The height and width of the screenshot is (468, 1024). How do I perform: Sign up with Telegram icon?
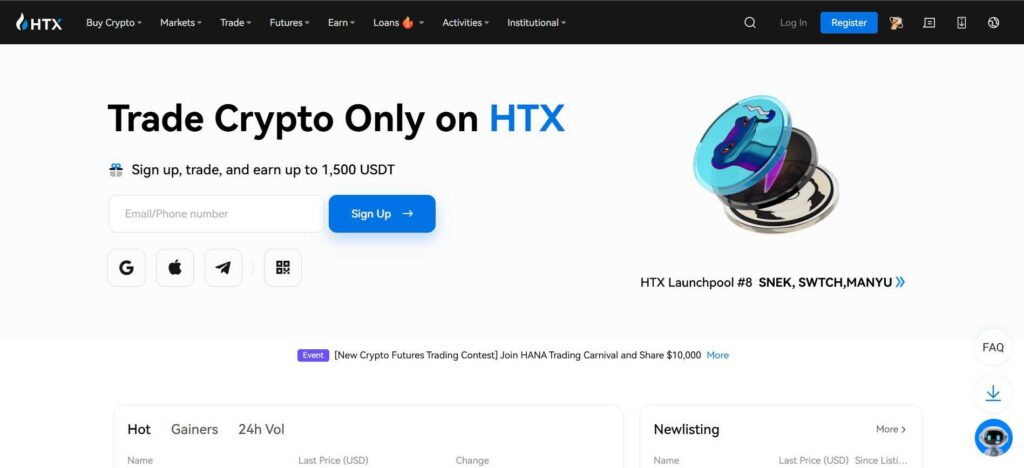223,268
